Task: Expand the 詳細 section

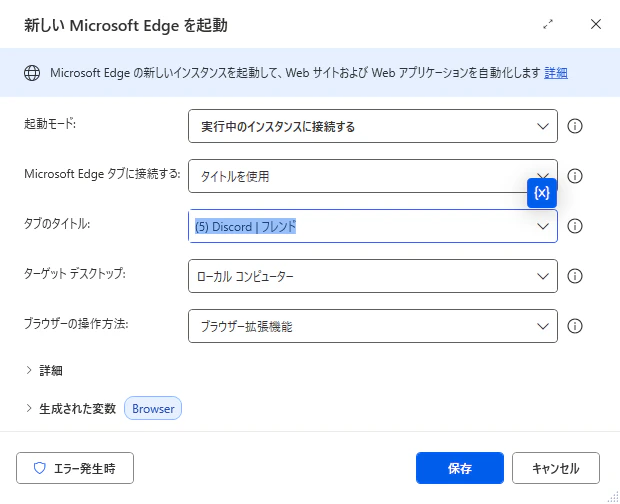Action: click(43, 370)
